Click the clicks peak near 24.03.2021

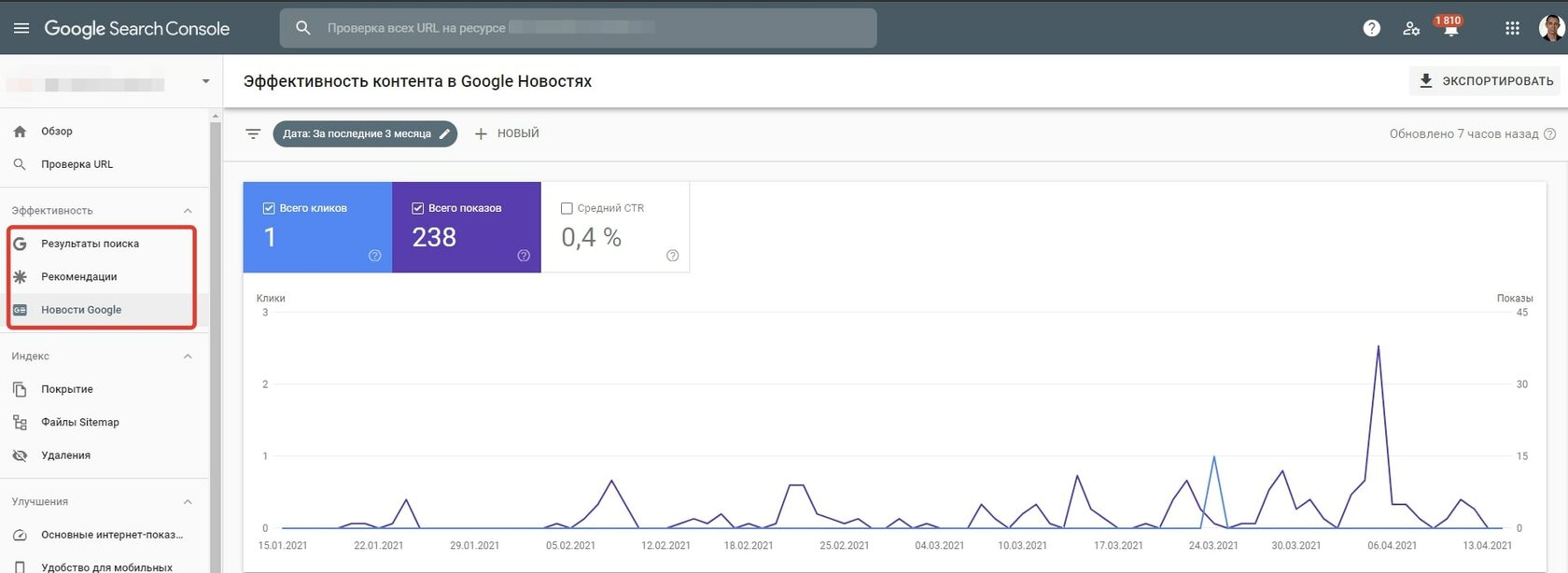(1213, 457)
